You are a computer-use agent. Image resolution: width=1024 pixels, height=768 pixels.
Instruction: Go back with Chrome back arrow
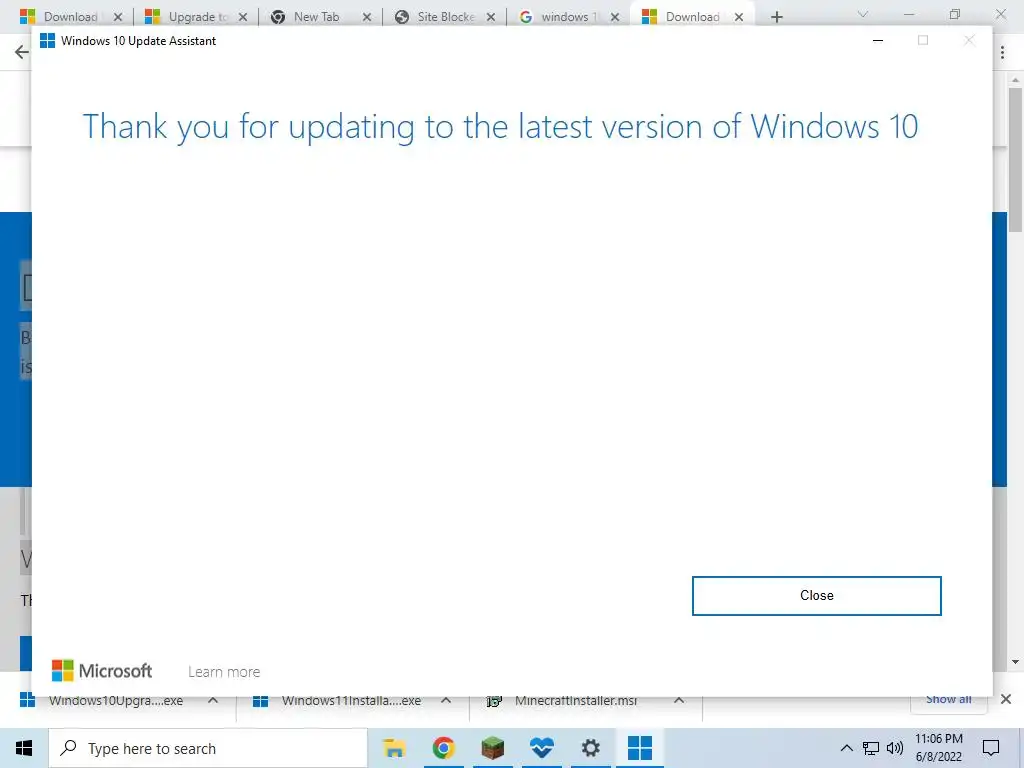(22, 52)
